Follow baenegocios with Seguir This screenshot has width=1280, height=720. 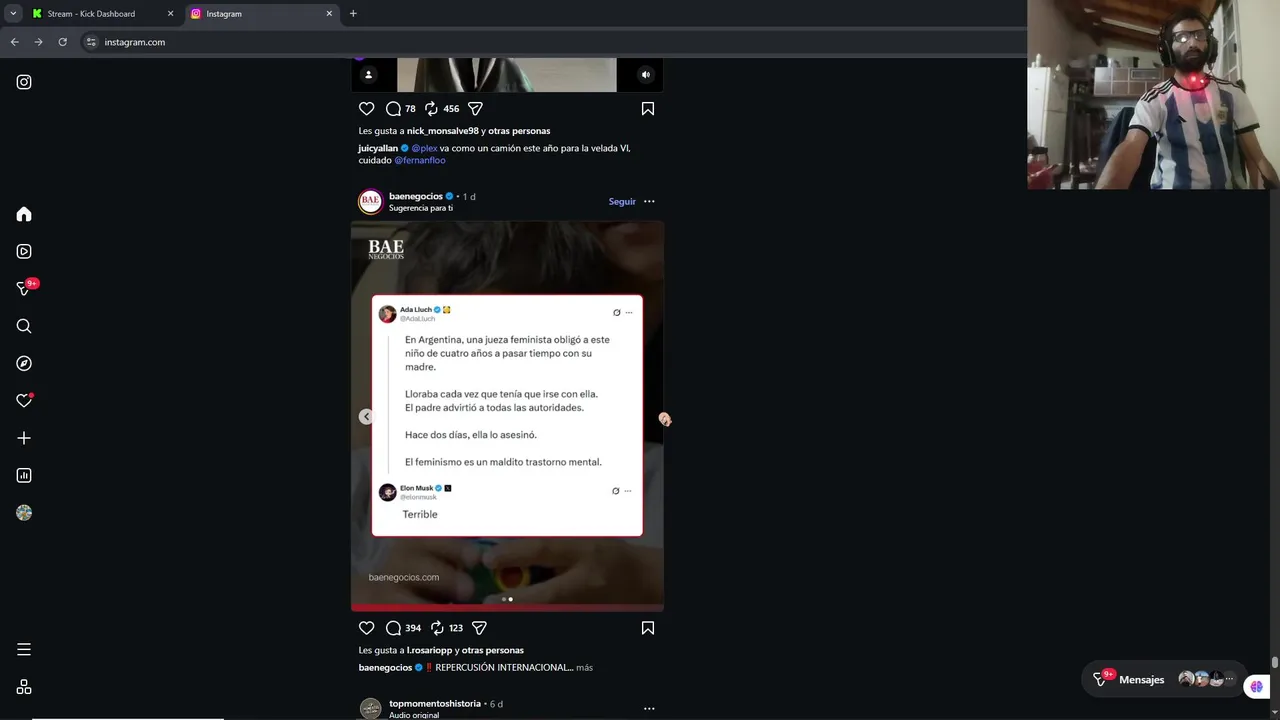point(622,201)
